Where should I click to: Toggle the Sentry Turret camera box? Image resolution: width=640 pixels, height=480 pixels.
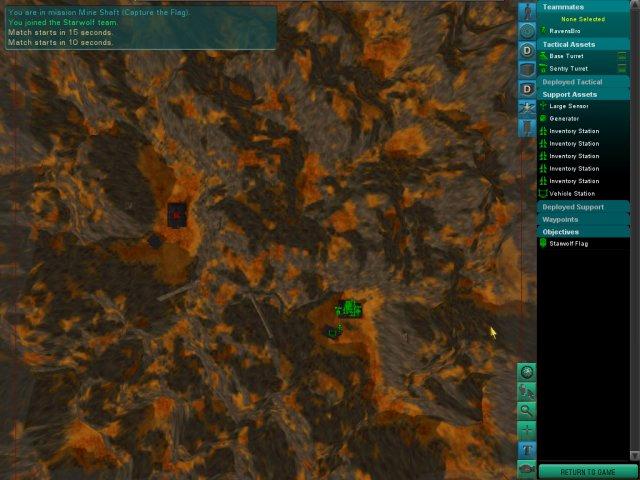click(622, 68)
